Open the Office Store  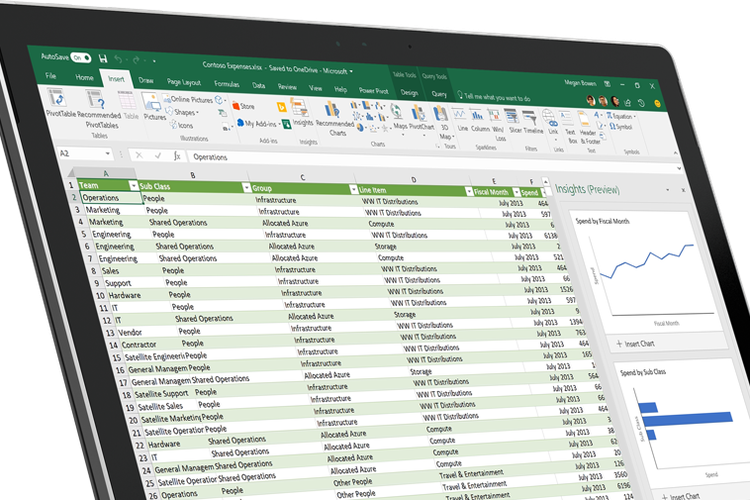pos(243,106)
